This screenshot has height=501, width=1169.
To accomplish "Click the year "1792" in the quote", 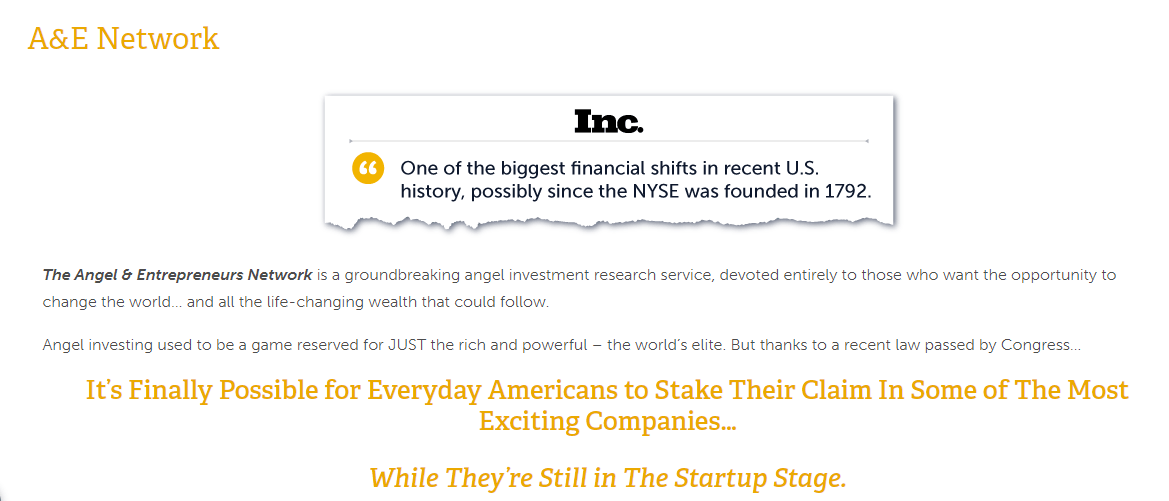I will pos(845,191).
